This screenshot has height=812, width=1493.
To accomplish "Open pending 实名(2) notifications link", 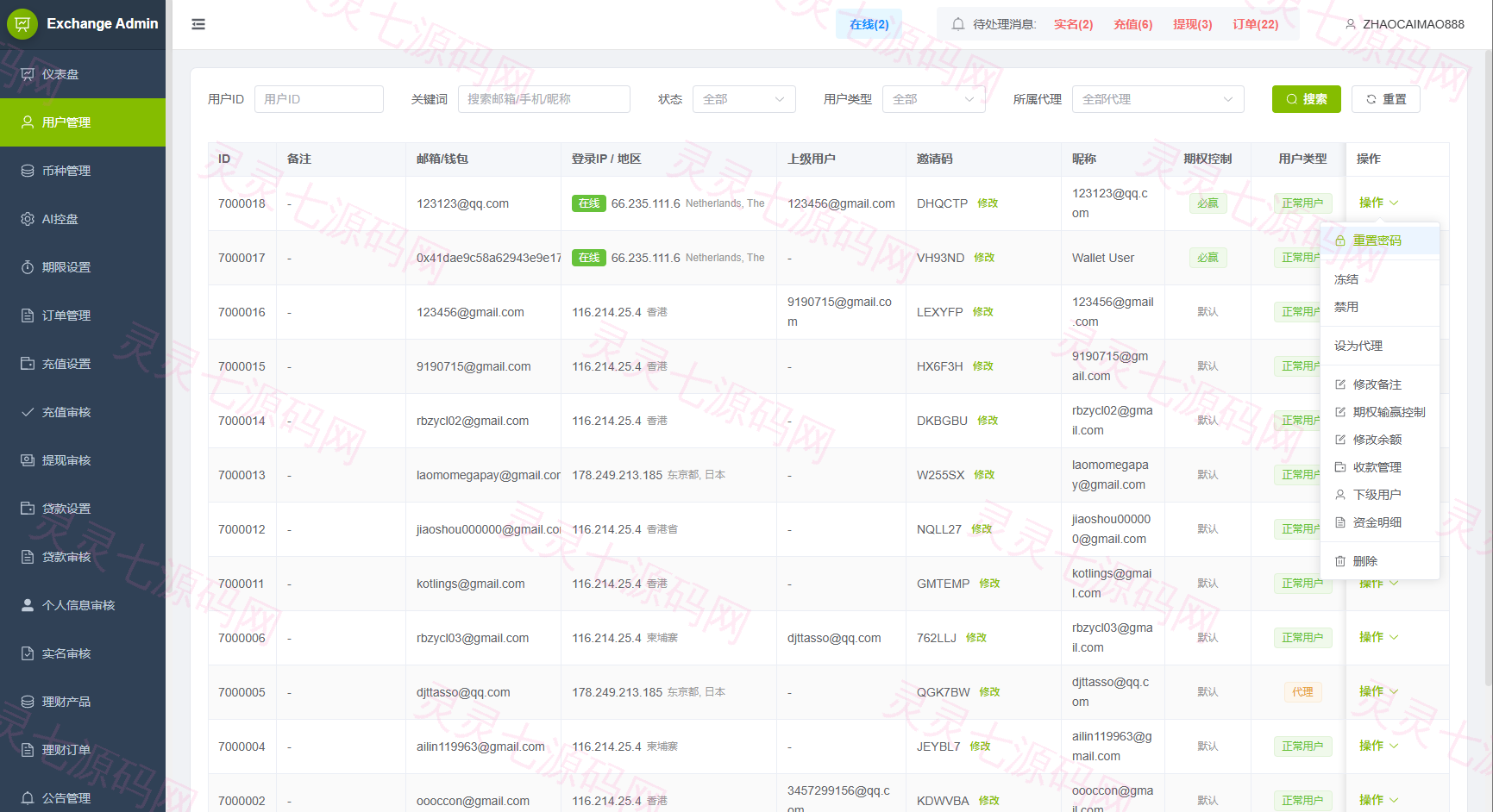I will [x=1073, y=24].
